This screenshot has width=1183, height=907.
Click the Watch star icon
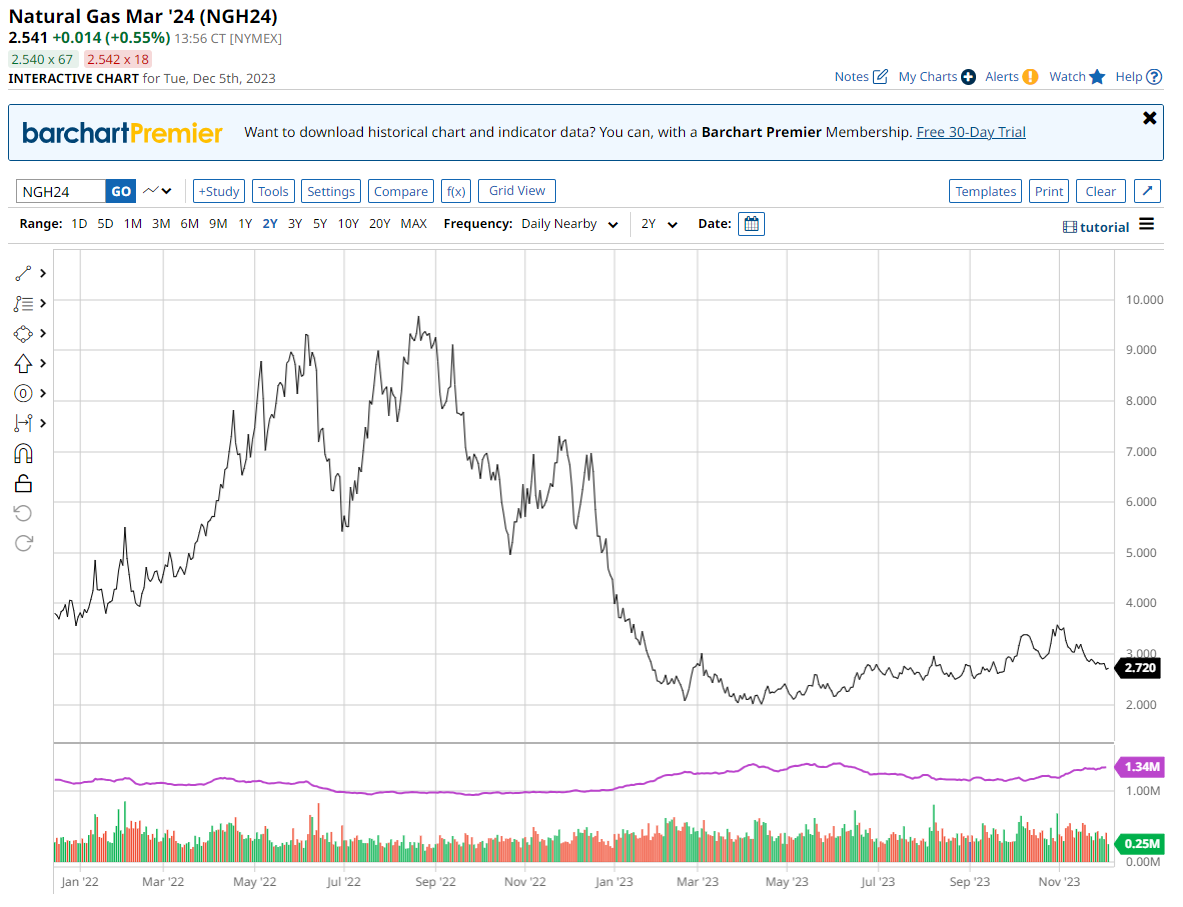tap(1097, 77)
